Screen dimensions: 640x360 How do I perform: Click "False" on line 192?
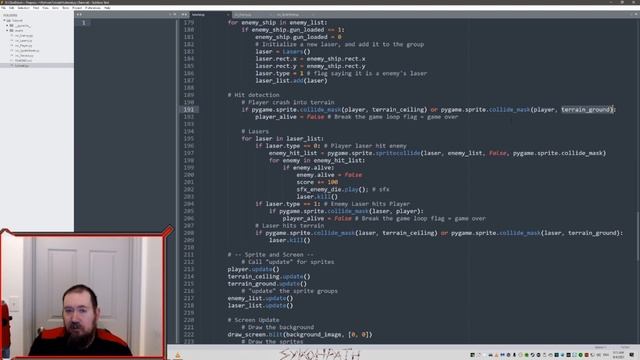click(315, 117)
